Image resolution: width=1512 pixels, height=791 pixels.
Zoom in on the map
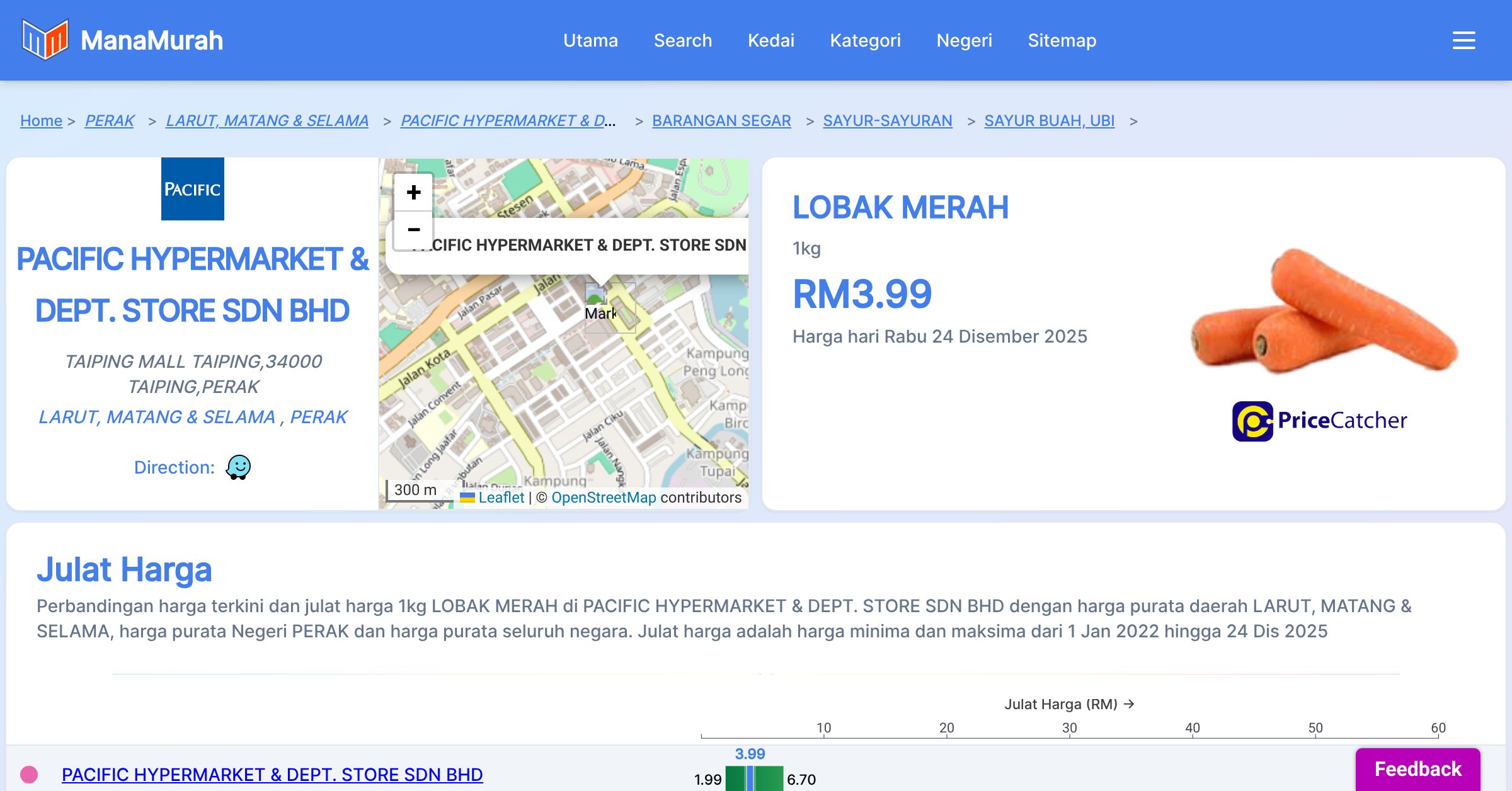pos(413,193)
